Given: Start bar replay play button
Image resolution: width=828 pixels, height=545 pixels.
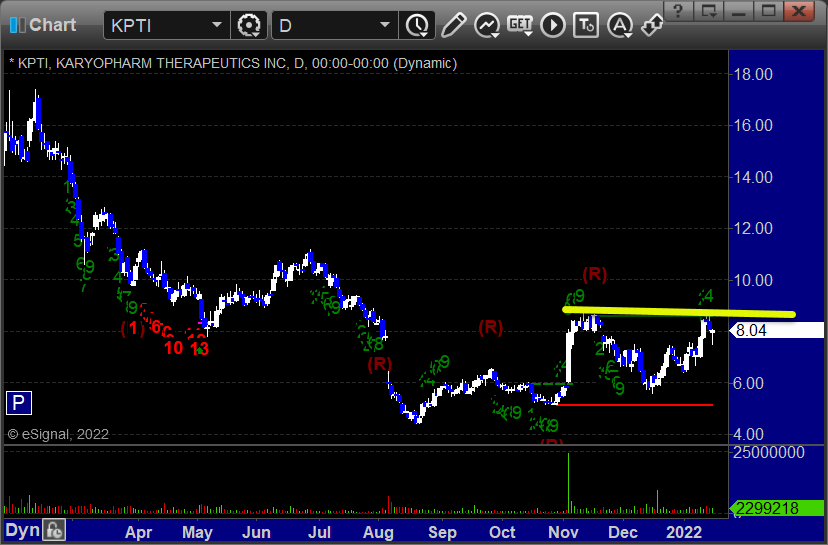Looking at the screenshot, I should click(553, 25).
